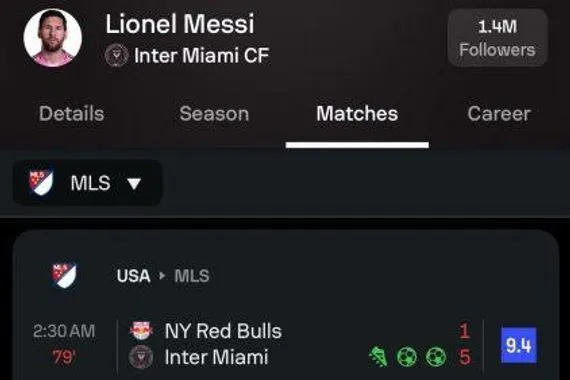This screenshot has width=570, height=380.
Task: Open Lionel Messi's profile photo
Action: [53, 38]
